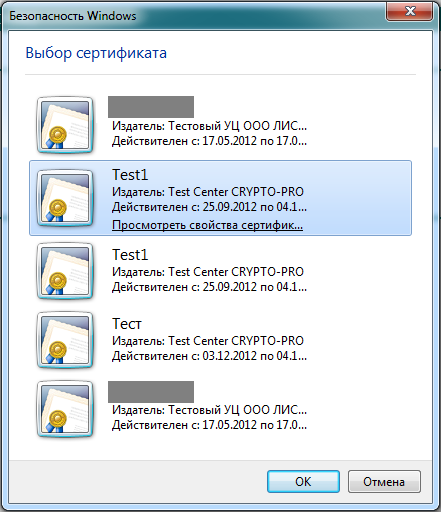The image size is (441, 512).
Task: Select the first certificate icon from Тестовый УЦ
Action: point(65,125)
